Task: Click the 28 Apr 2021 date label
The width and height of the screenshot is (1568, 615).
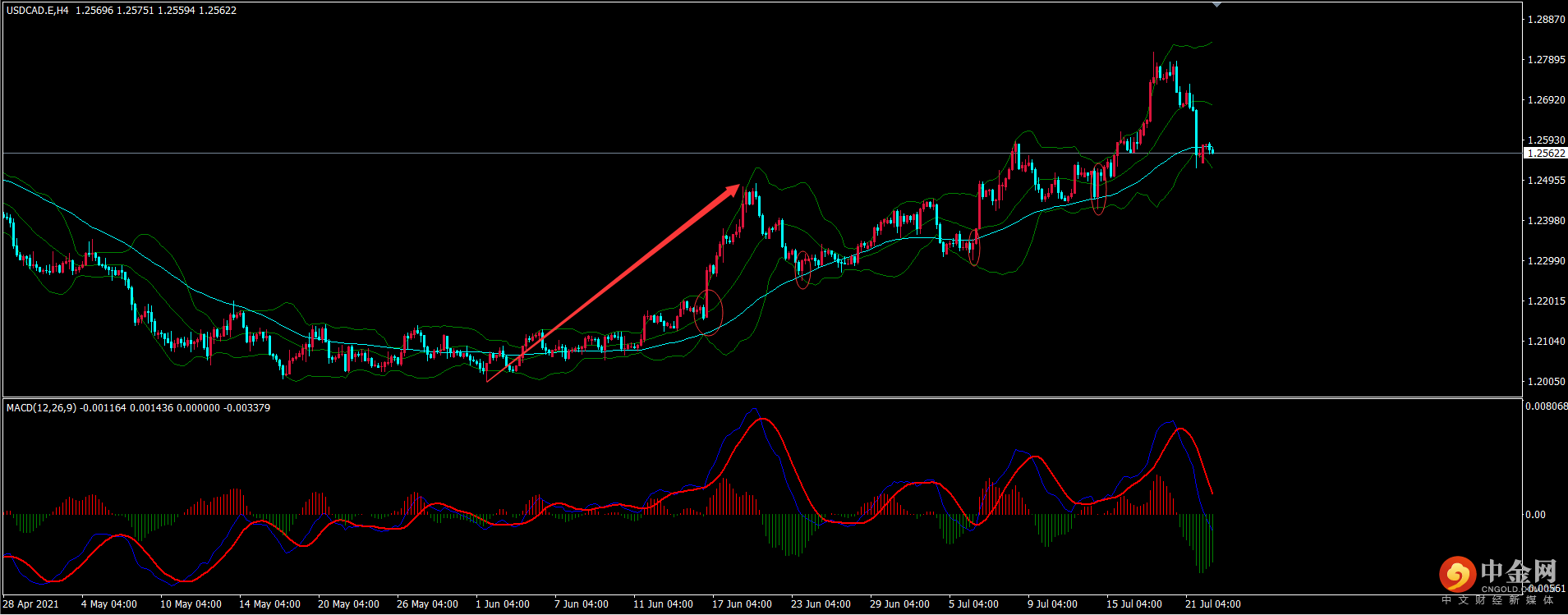Action: pyautogui.click(x=31, y=604)
